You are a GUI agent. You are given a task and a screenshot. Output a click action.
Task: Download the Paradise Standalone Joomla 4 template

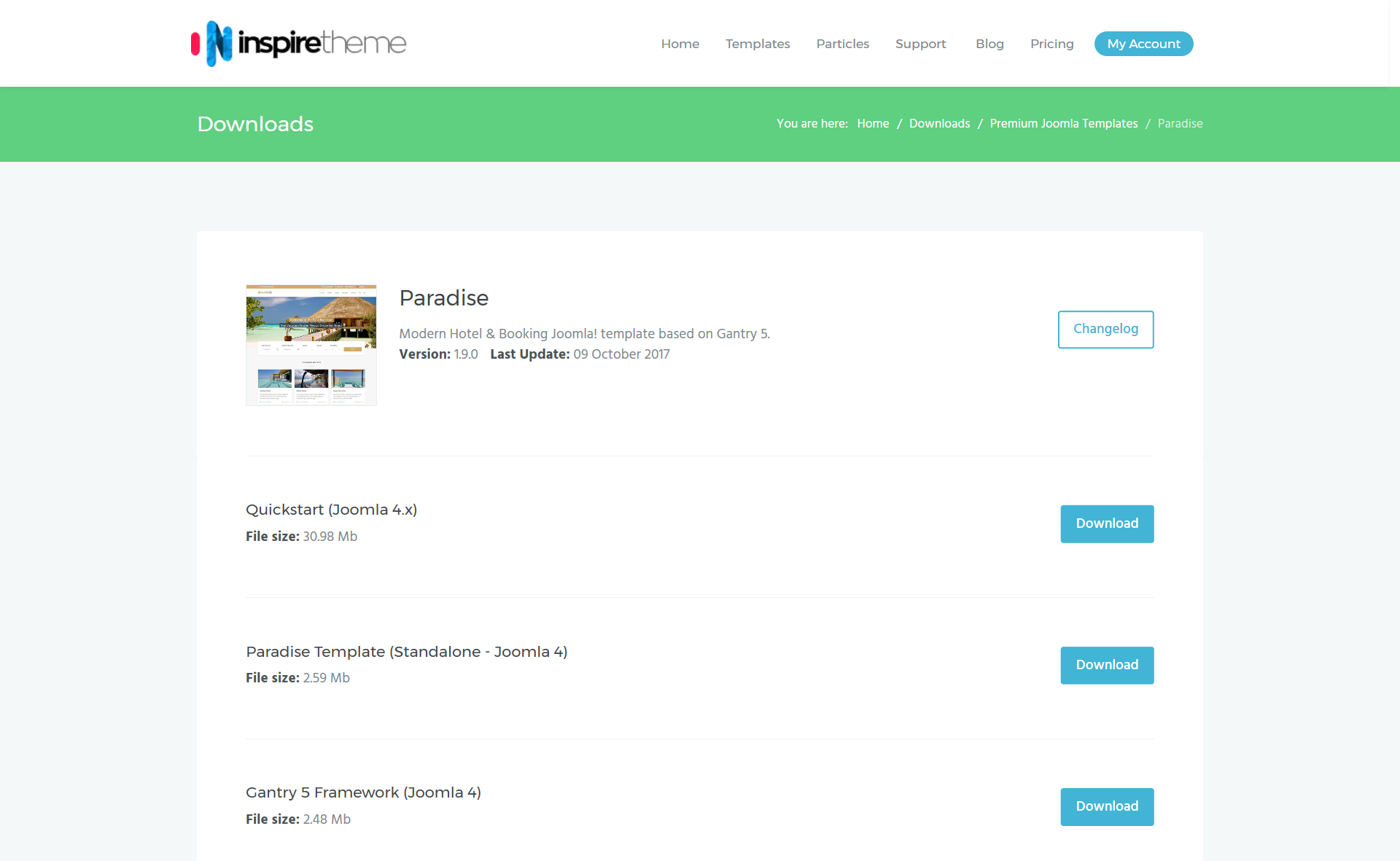click(1107, 665)
